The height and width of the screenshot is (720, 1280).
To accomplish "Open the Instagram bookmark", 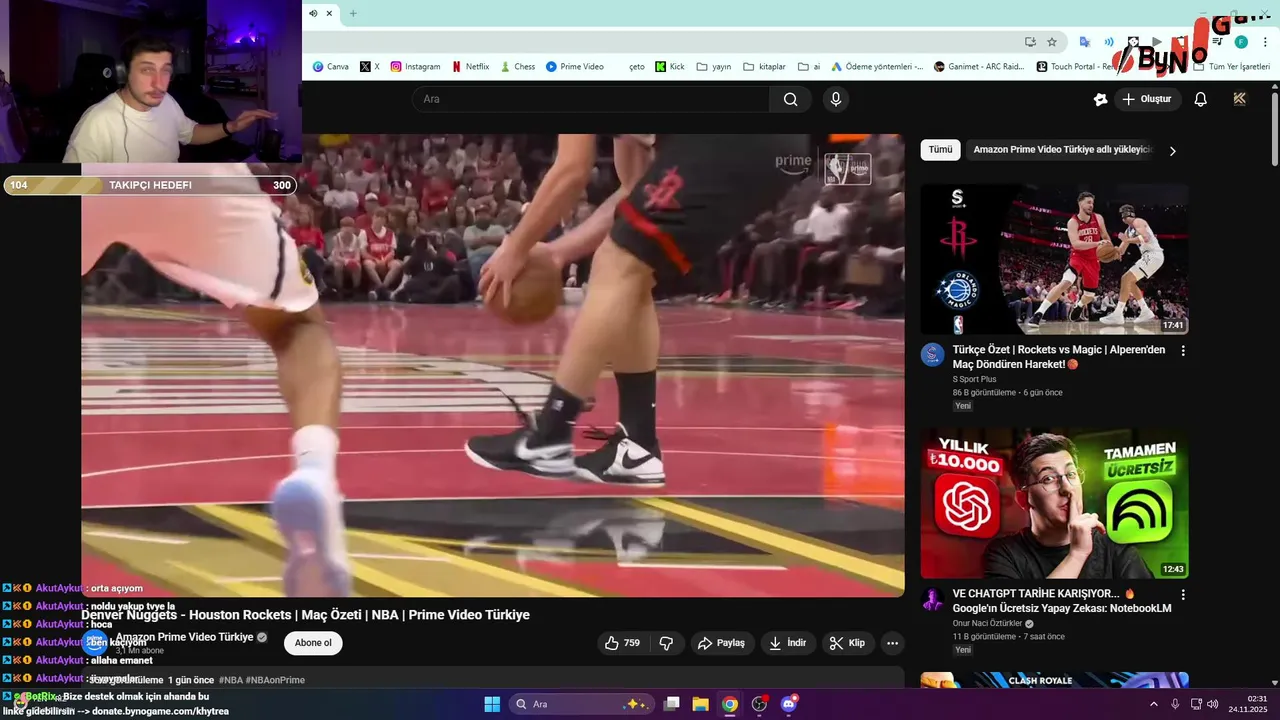I will (x=415, y=67).
